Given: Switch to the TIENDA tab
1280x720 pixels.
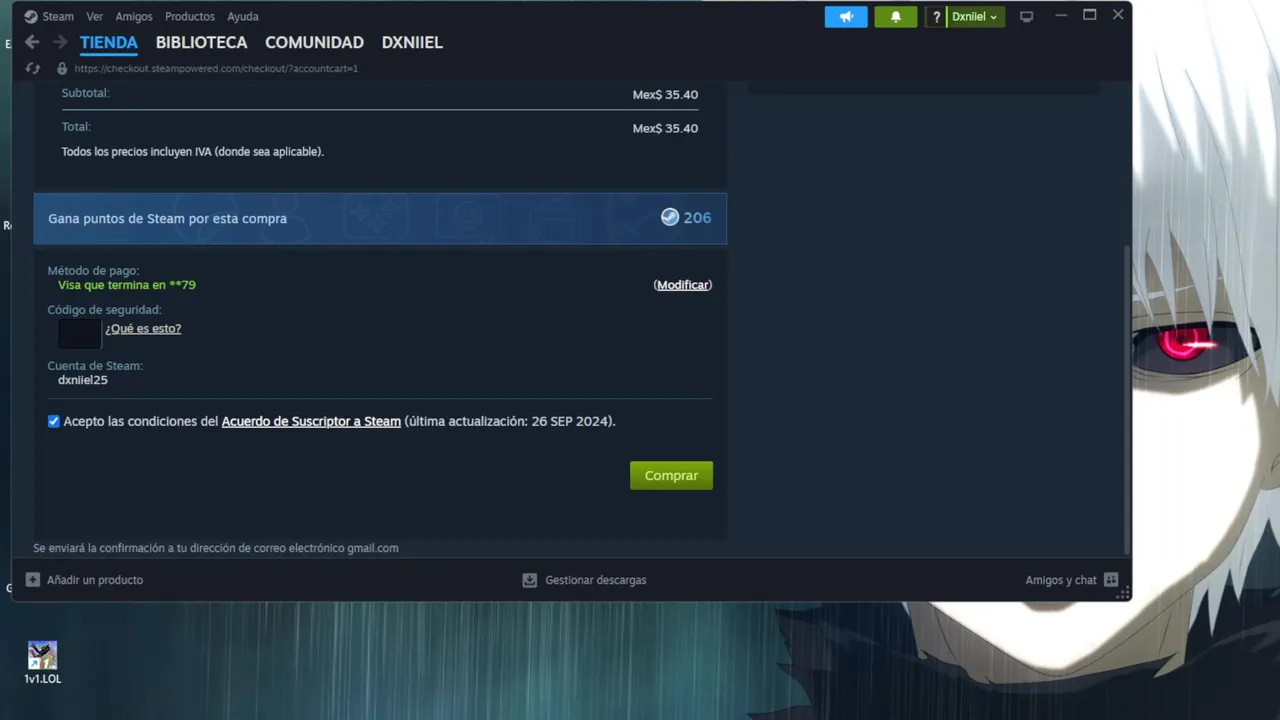Looking at the screenshot, I should click(x=109, y=43).
